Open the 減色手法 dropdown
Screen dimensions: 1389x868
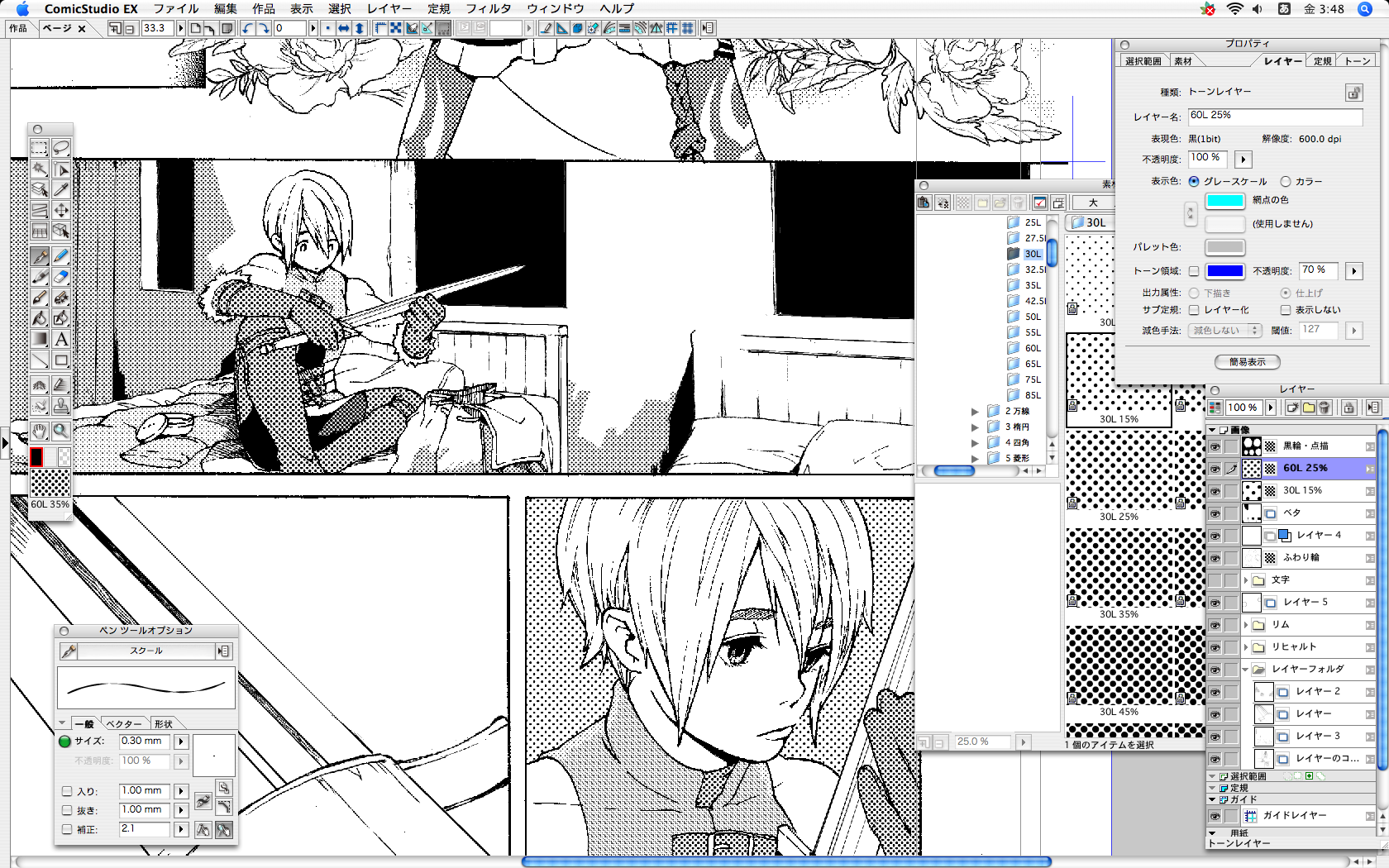click(1225, 331)
